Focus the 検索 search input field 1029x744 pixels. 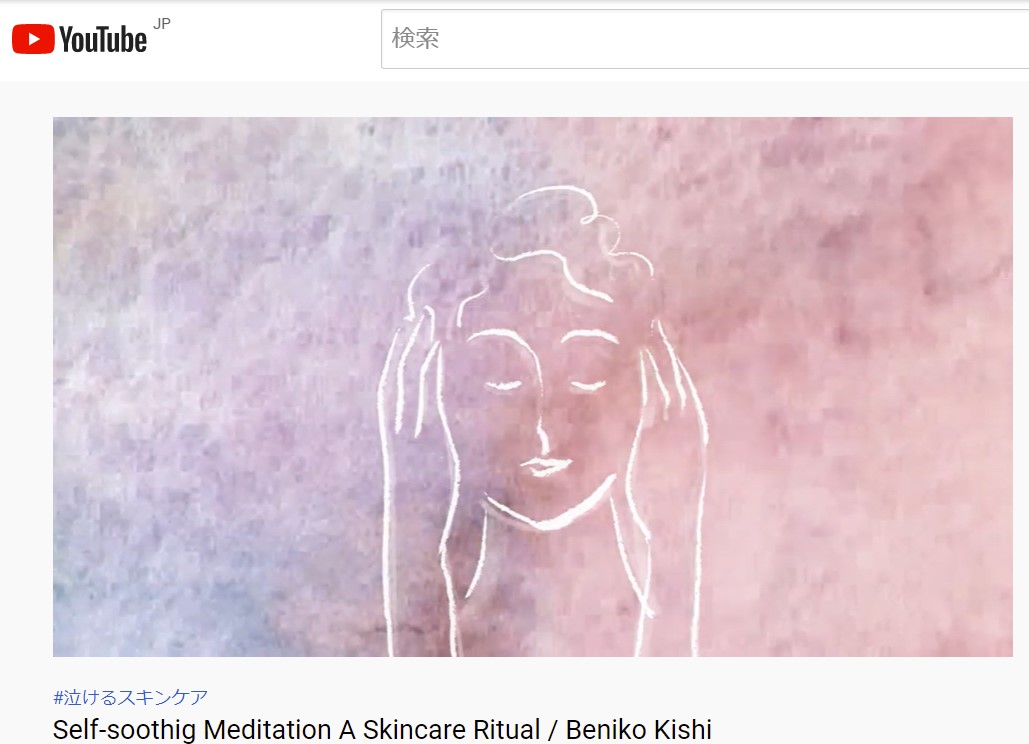click(705, 39)
